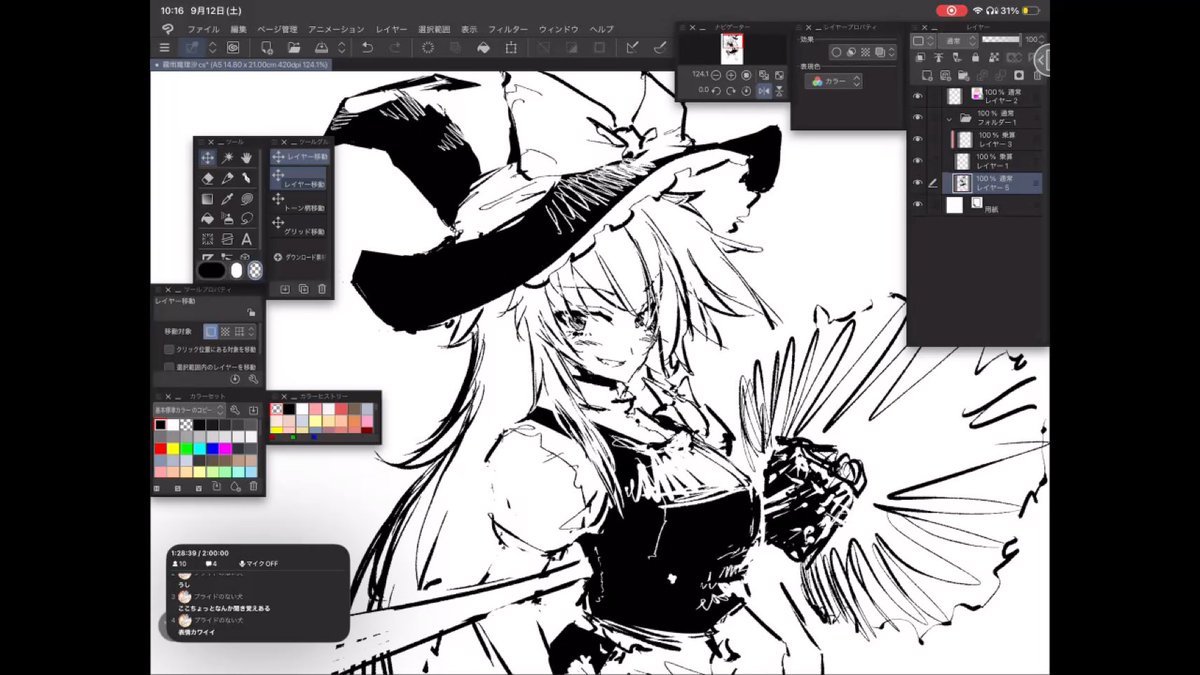This screenshot has width=1200, height=675.
Task: Select レイヤー移動 sub tool
Action: pyautogui.click(x=299, y=180)
